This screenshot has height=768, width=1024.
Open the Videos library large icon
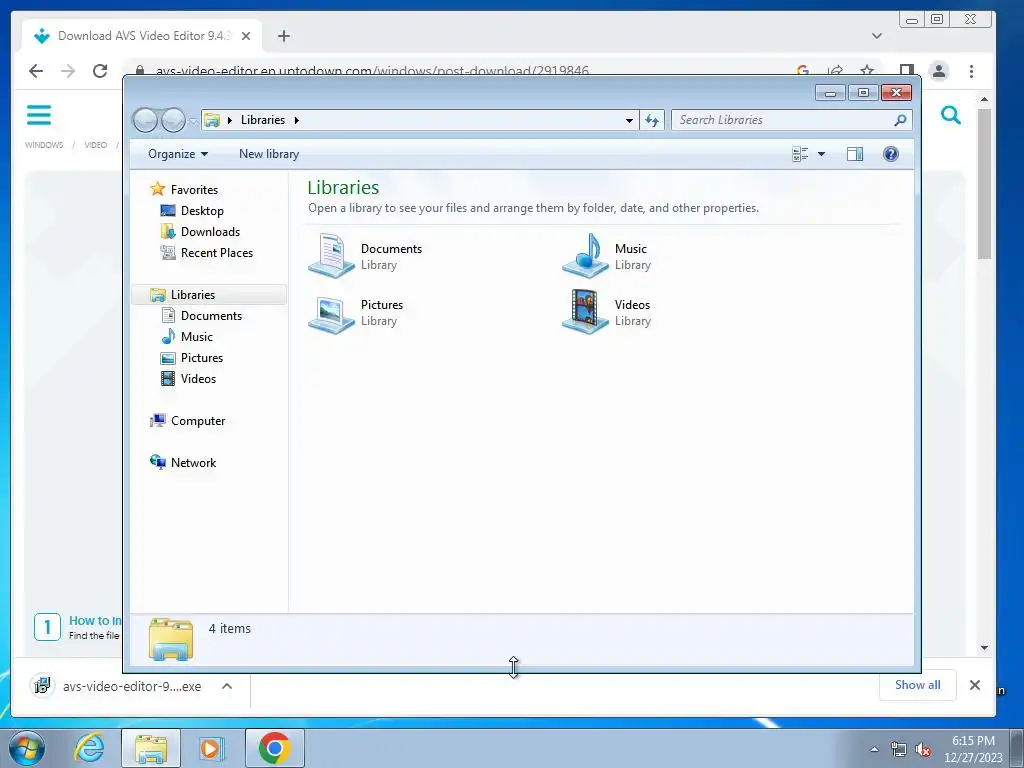[585, 312]
